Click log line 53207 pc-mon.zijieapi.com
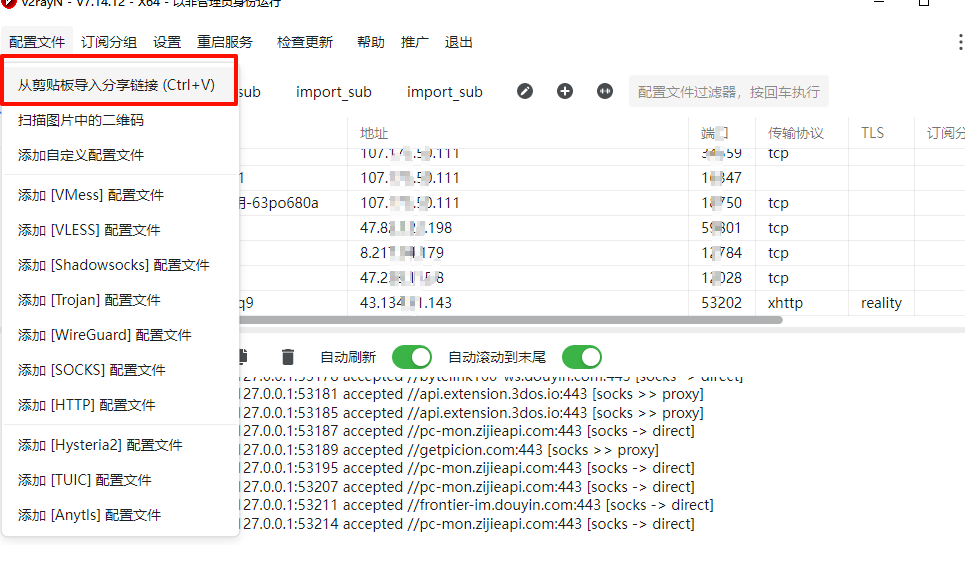 pyautogui.click(x=468, y=487)
